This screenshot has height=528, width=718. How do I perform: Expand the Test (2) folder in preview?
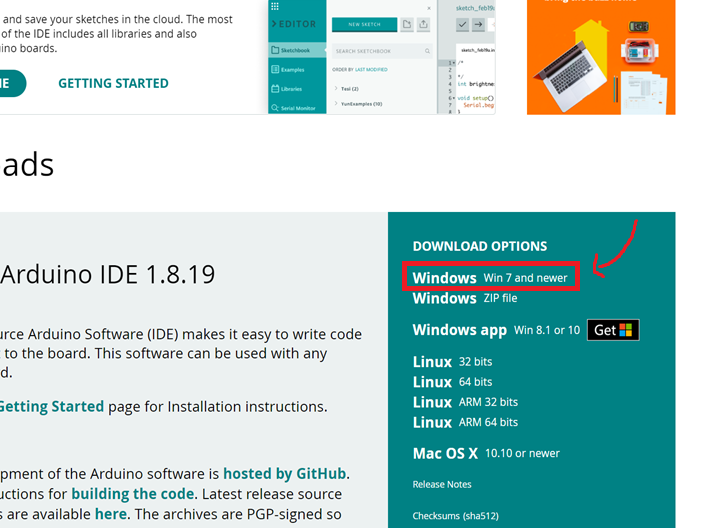click(x=347, y=89)
